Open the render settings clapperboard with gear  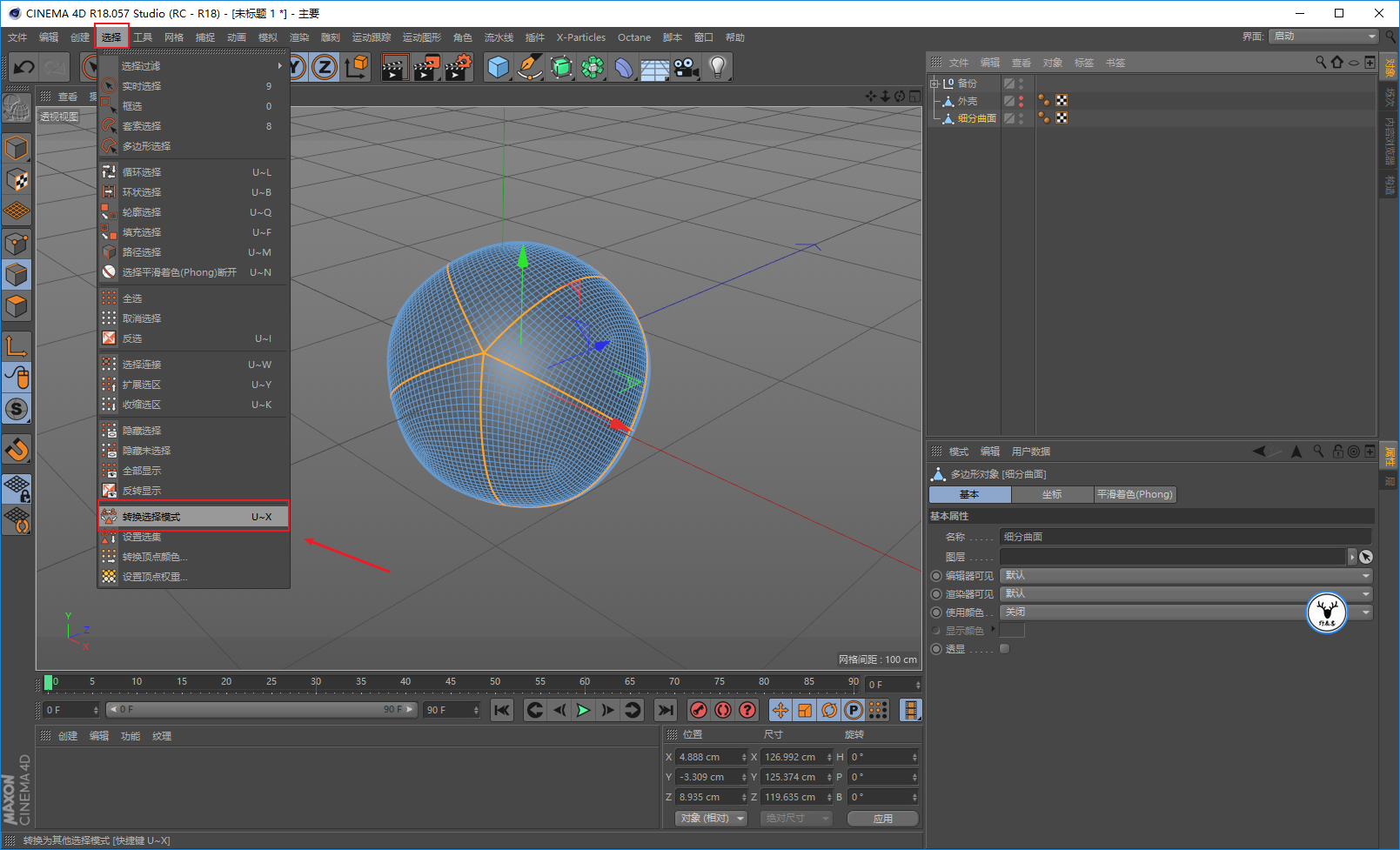[x=458, y=67]
